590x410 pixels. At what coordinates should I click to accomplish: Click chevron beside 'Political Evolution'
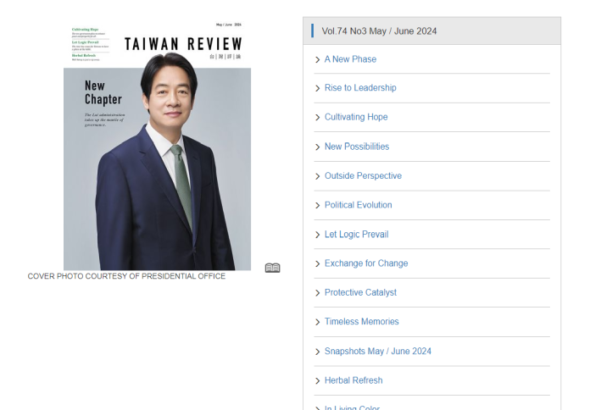coord(317,205)
